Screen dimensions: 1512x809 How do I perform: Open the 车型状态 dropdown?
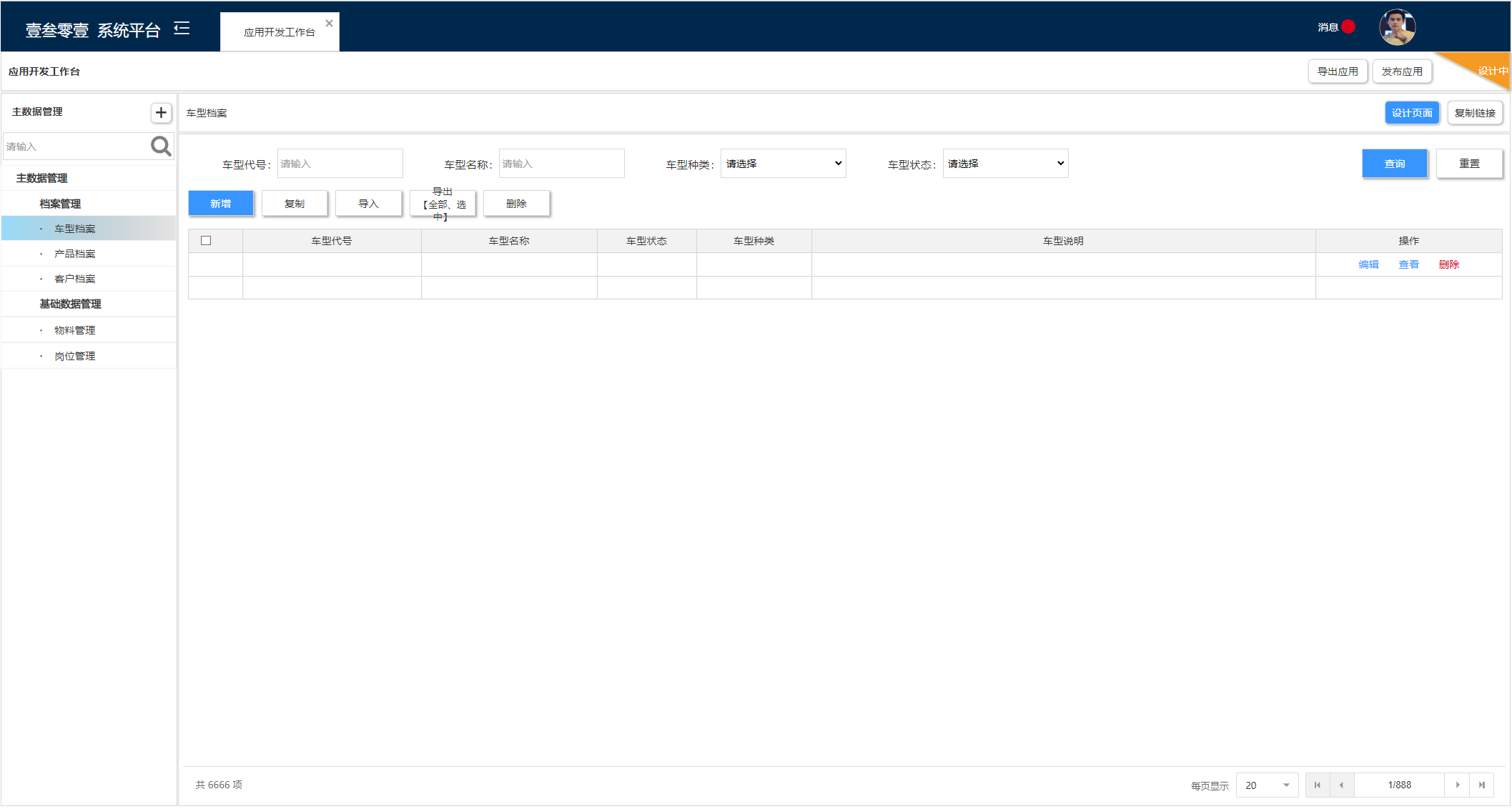(x=1005, y=164)
